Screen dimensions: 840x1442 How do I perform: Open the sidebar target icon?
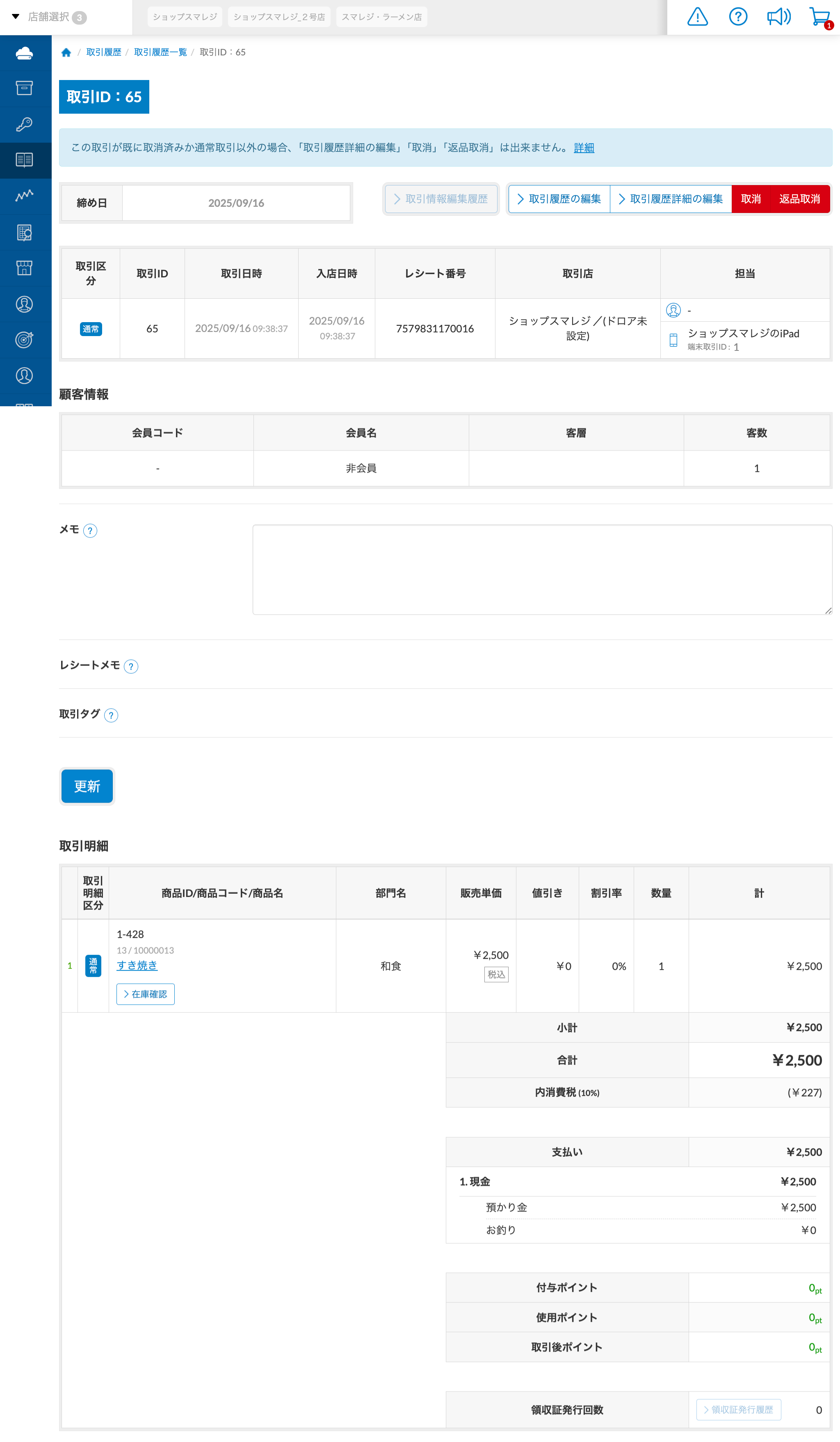pos(25,339)
